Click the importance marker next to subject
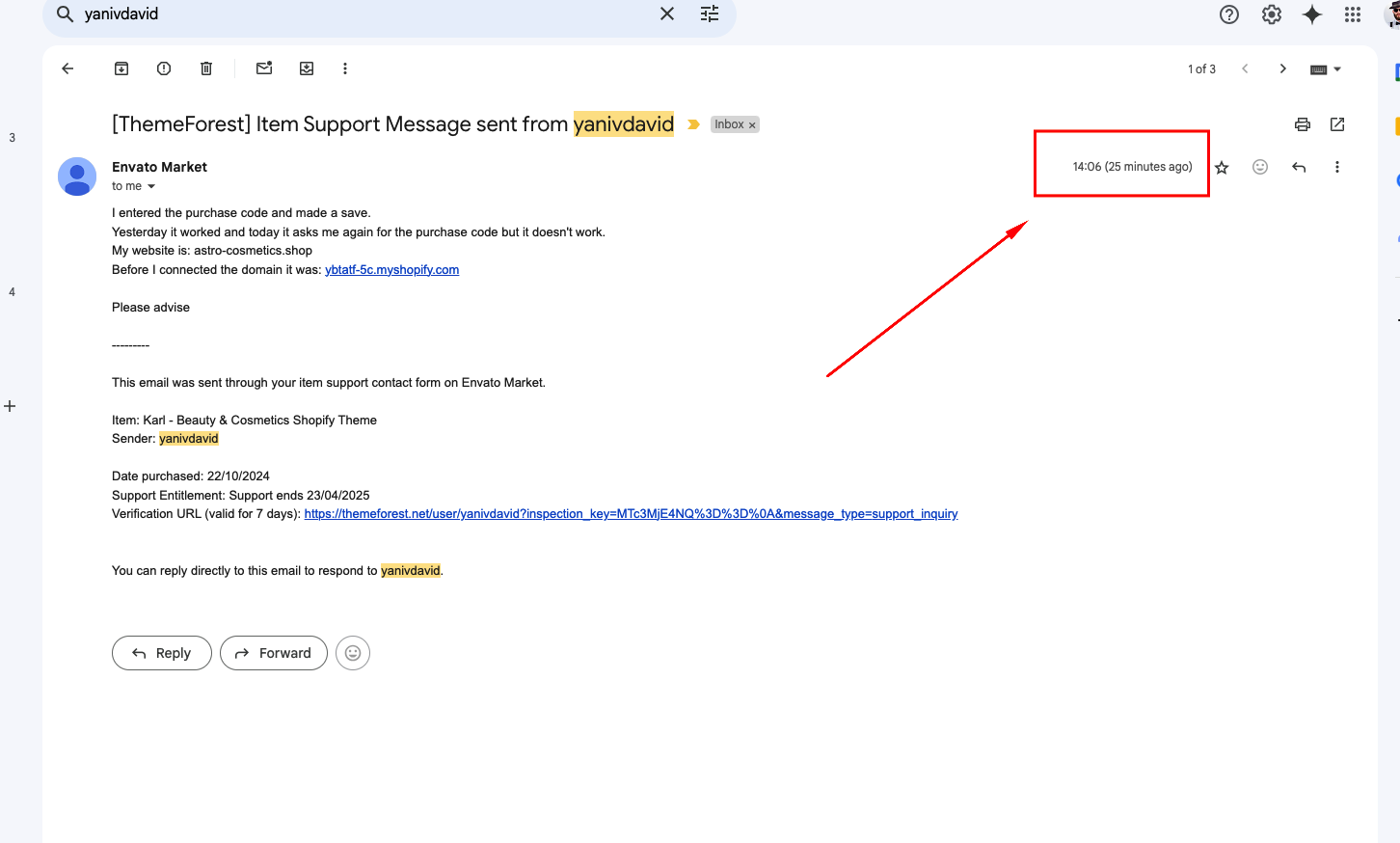The width and height of the screenshot is (1400, 843). pyautogui.click(x=693, y=124)
